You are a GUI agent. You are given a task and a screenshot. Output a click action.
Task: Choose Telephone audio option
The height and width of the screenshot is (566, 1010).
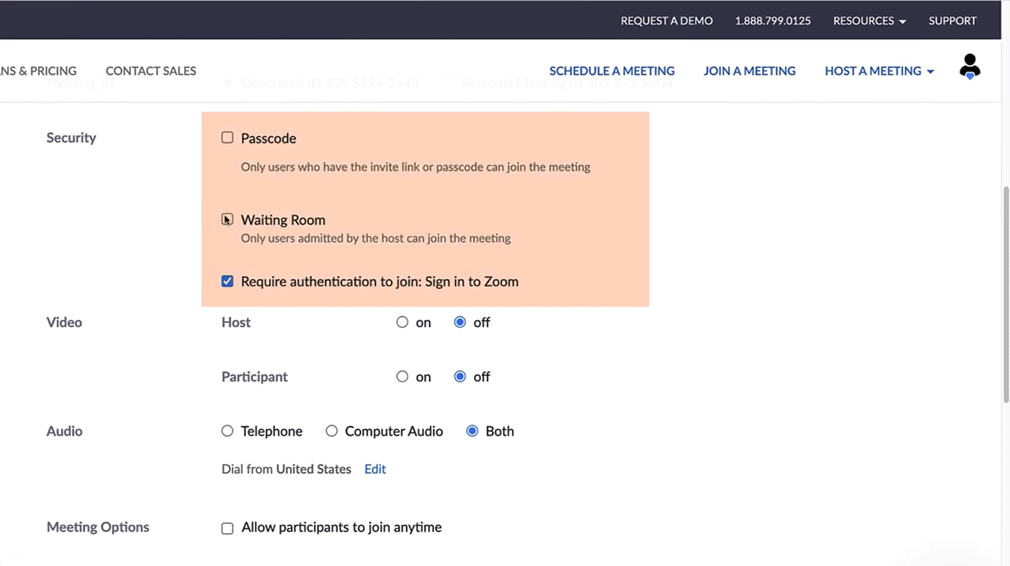pos(227,431)
